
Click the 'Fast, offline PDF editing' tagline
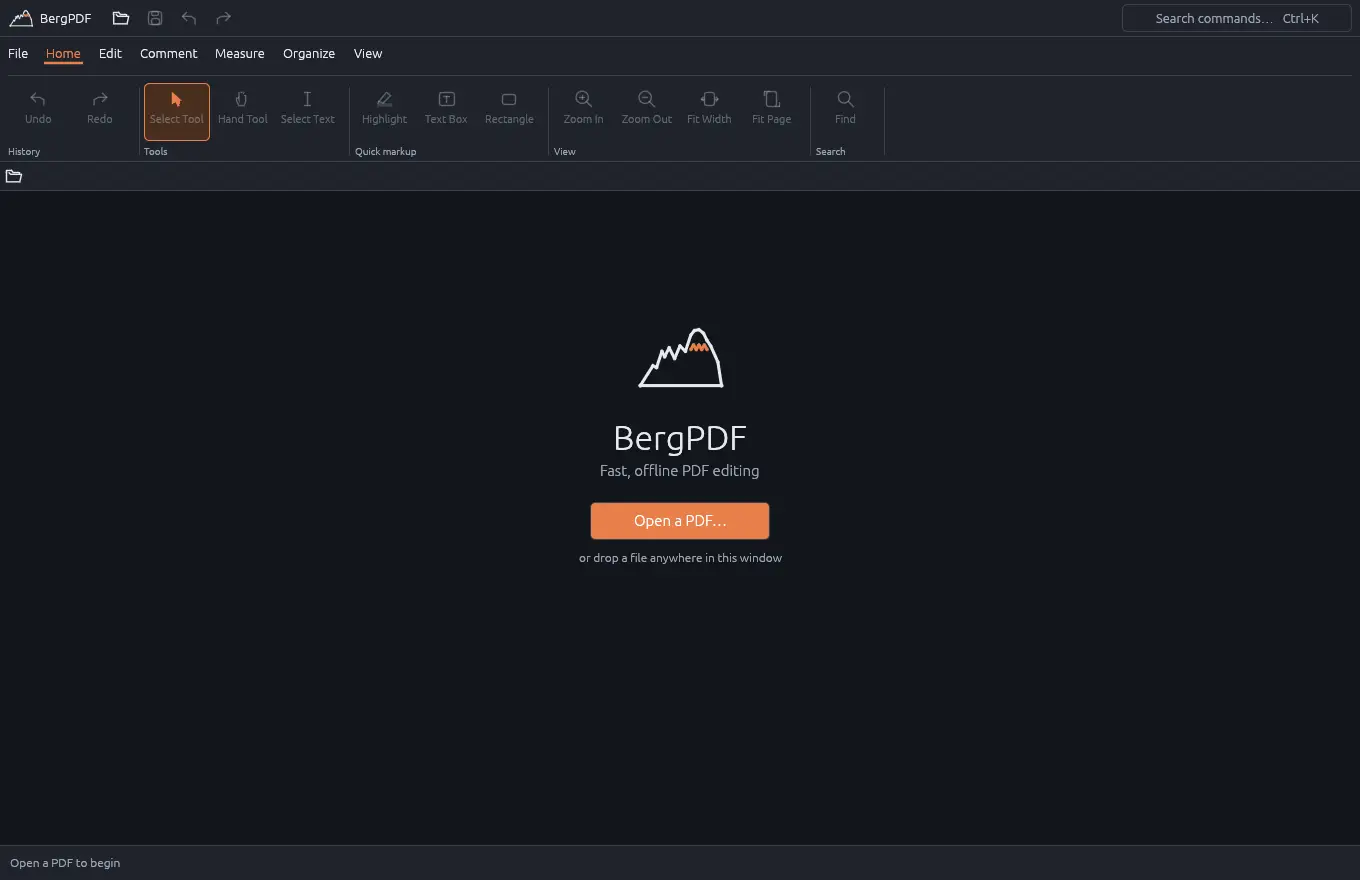click(680, 470)
